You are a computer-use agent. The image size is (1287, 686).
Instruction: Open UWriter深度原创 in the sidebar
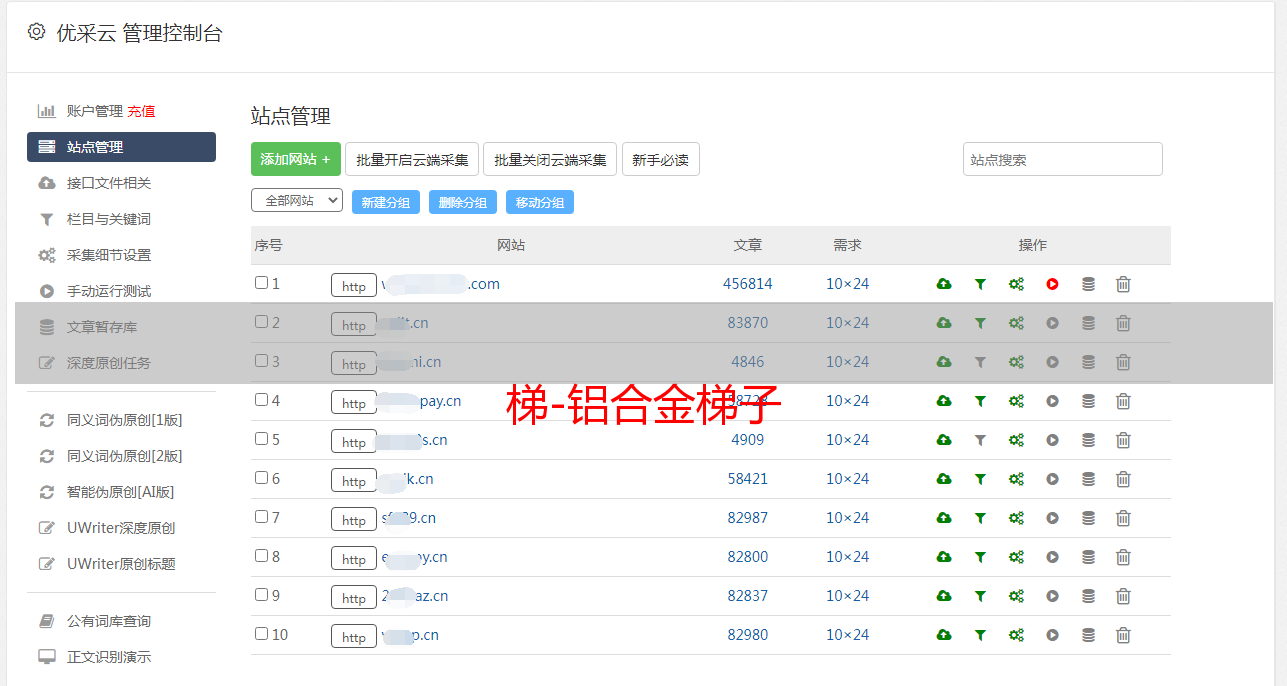pos(121,528)
